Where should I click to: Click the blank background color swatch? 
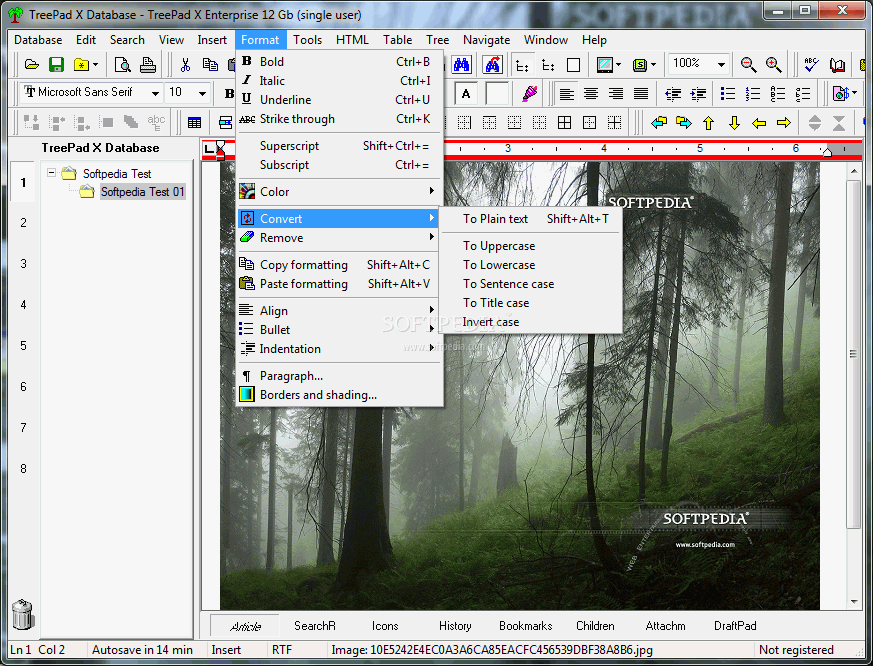pyautogui.click(x=497, y=94)
